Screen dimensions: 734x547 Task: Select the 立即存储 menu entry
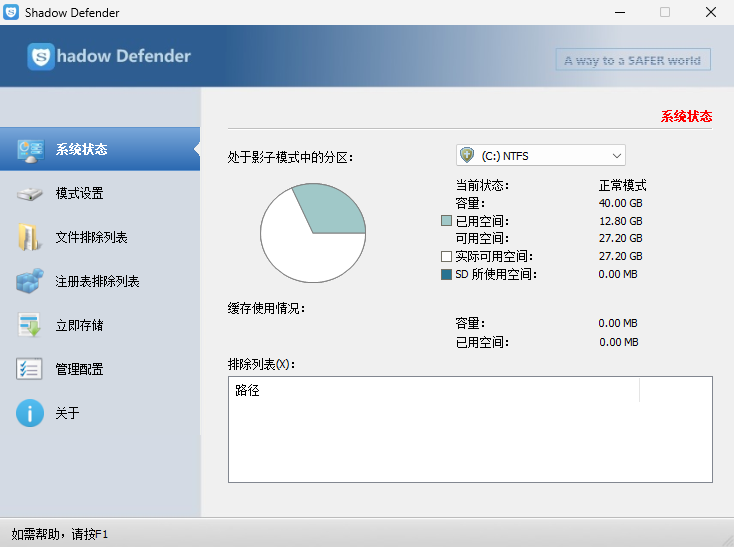click(x=100, y=325)
